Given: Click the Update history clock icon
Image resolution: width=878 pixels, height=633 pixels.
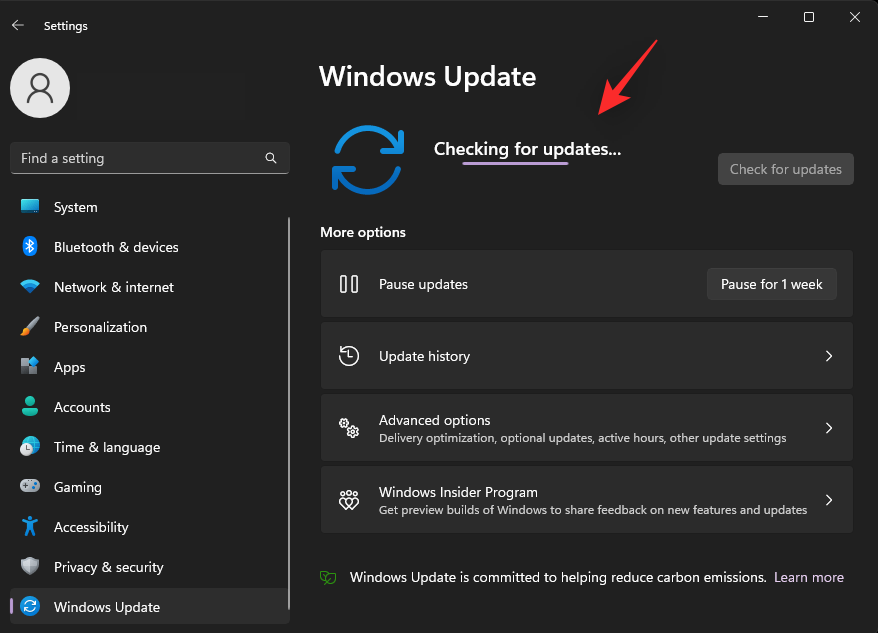Looking at the screenshot, I should click(349, 355).
